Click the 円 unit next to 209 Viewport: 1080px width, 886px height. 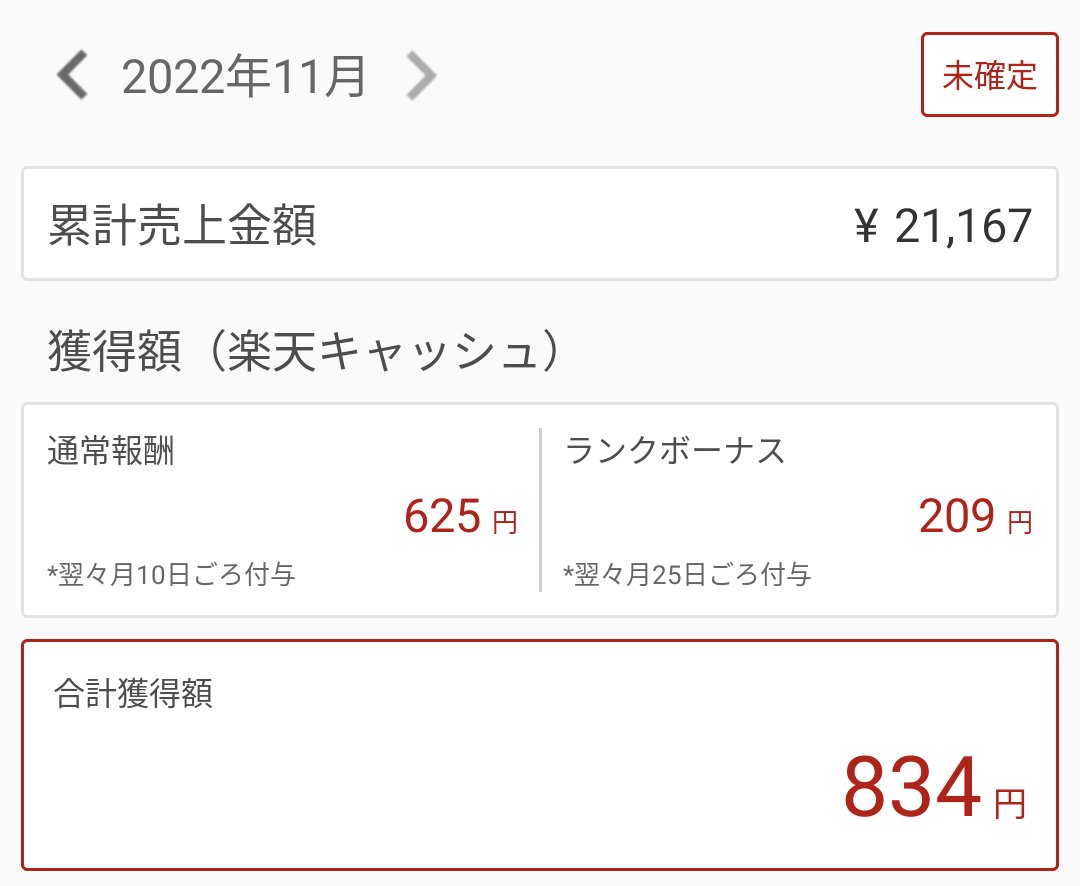[1020, 522]
